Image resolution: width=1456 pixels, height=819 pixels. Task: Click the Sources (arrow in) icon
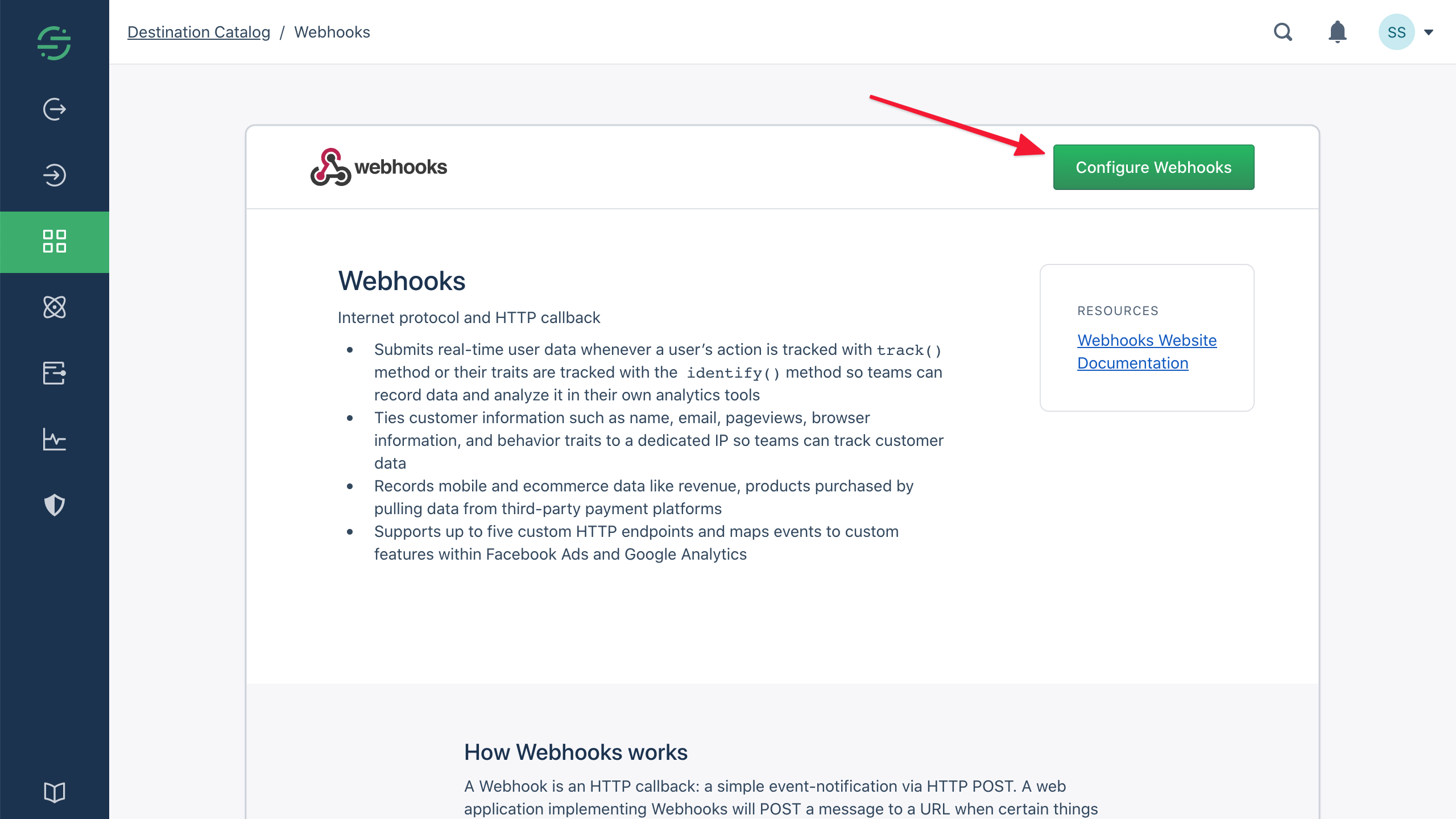pyautogui.click(x=54, y=175)
